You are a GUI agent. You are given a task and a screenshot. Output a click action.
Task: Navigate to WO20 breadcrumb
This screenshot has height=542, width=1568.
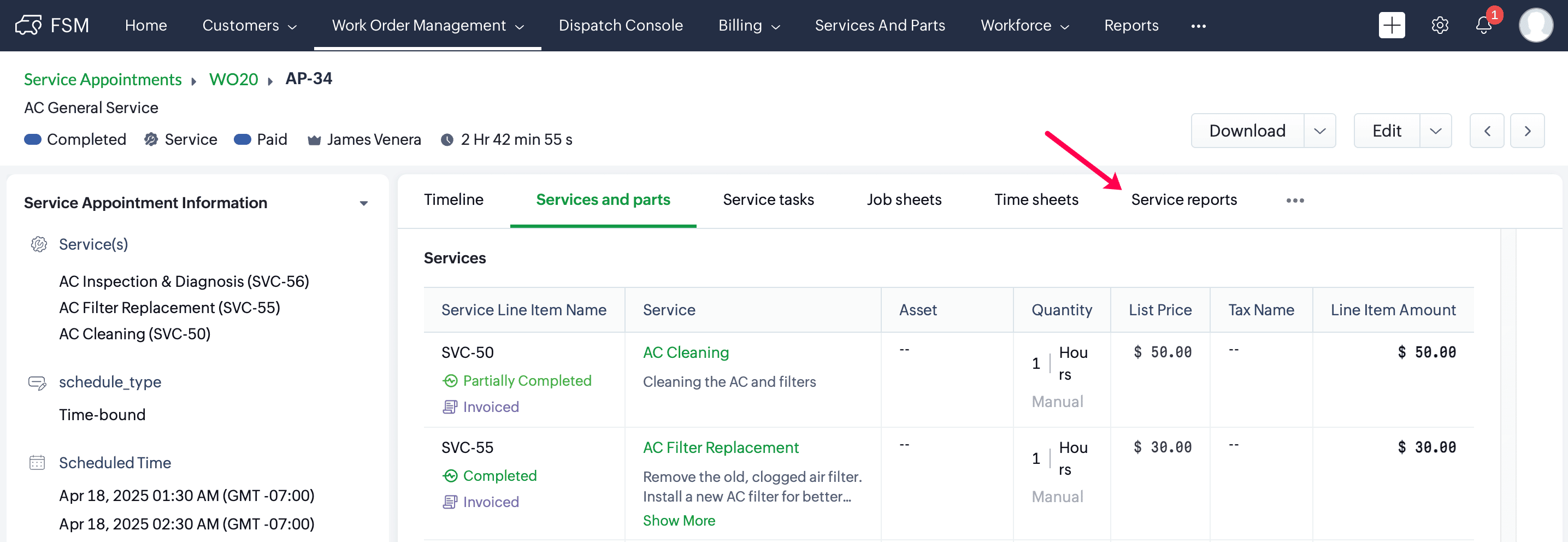(233, 80)
